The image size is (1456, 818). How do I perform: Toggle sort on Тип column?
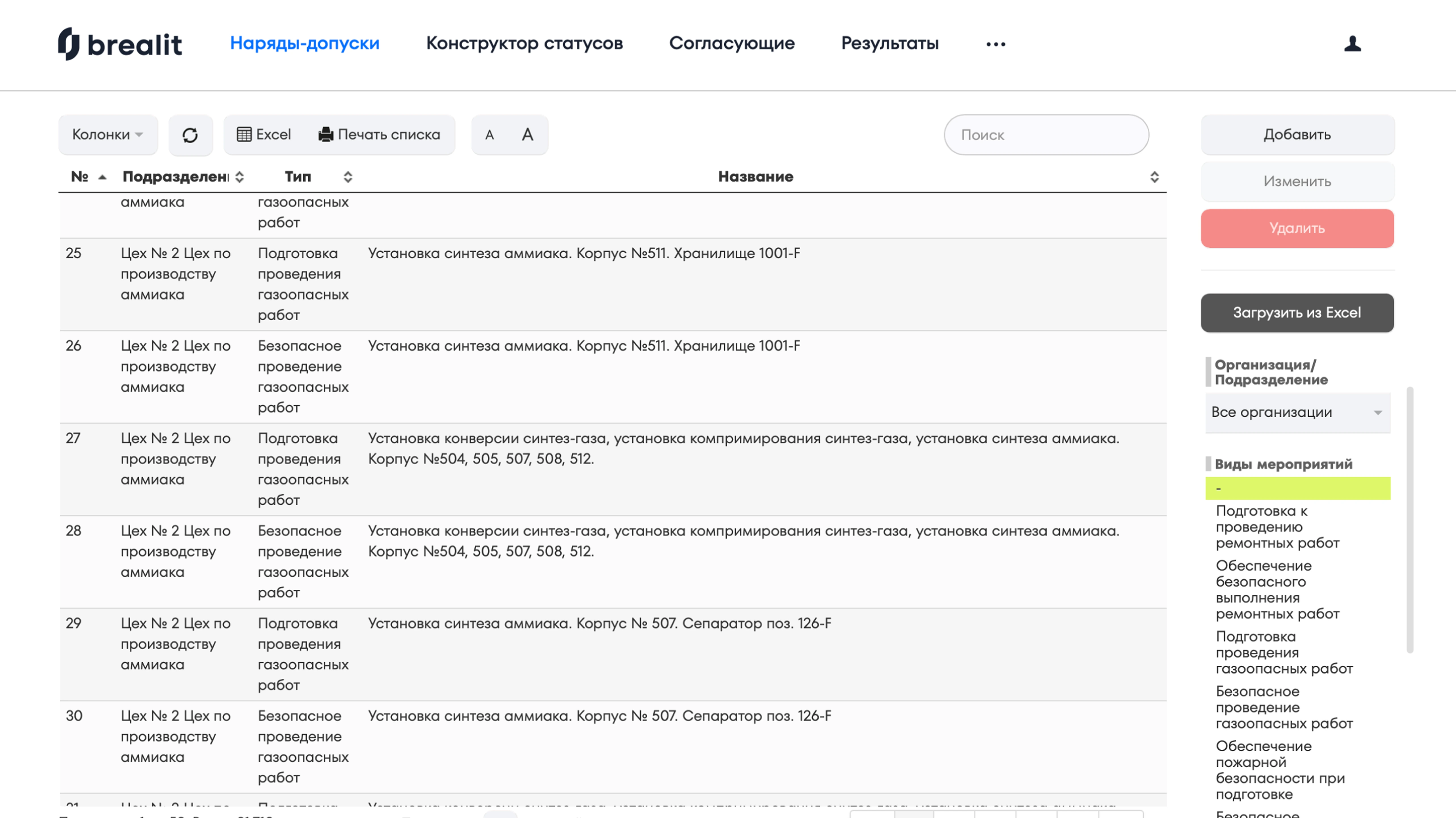tap(348, 177)
